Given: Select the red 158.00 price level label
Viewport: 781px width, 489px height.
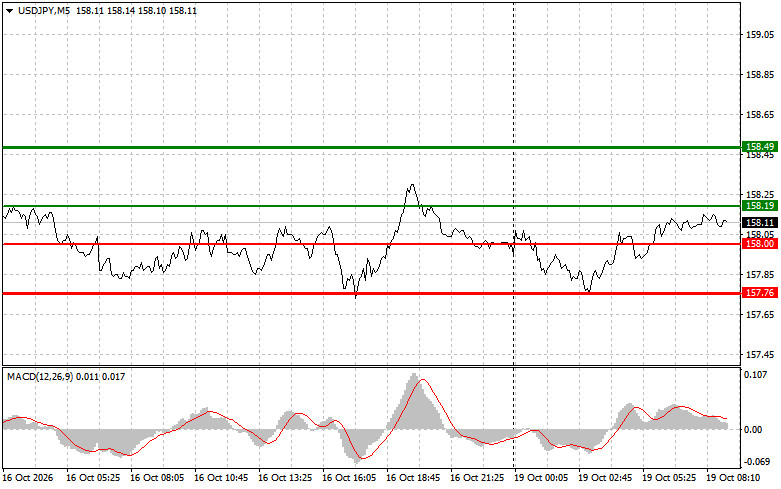Looking at the screenshot, I should coord(760,244).
